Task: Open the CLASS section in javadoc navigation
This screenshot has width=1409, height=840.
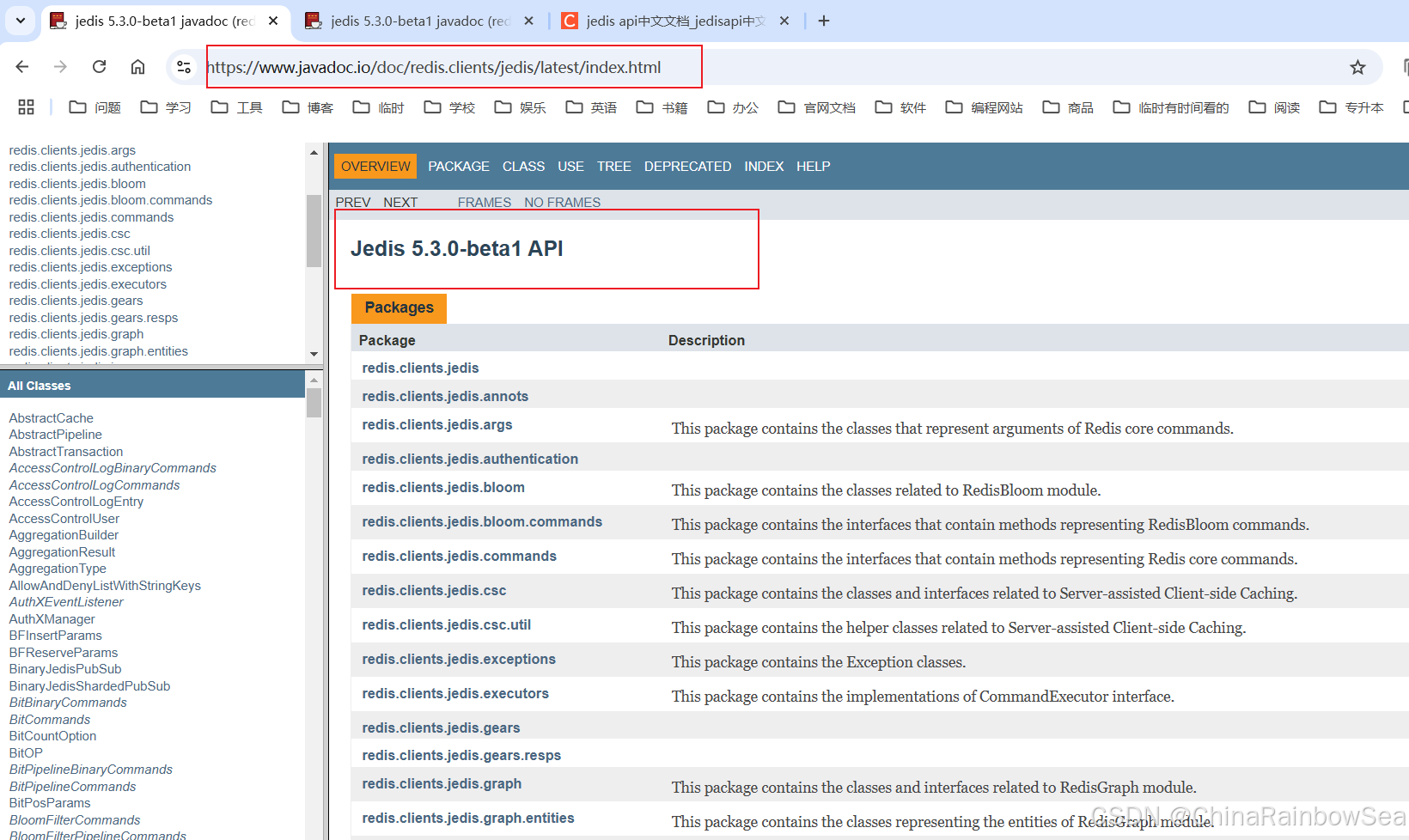Action: 523,166
